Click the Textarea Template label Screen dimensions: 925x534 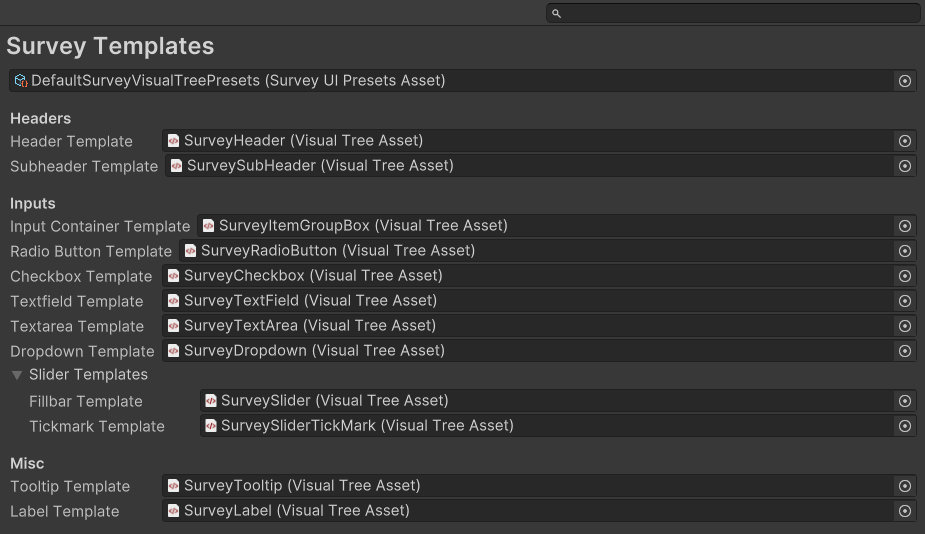[77, 326]
